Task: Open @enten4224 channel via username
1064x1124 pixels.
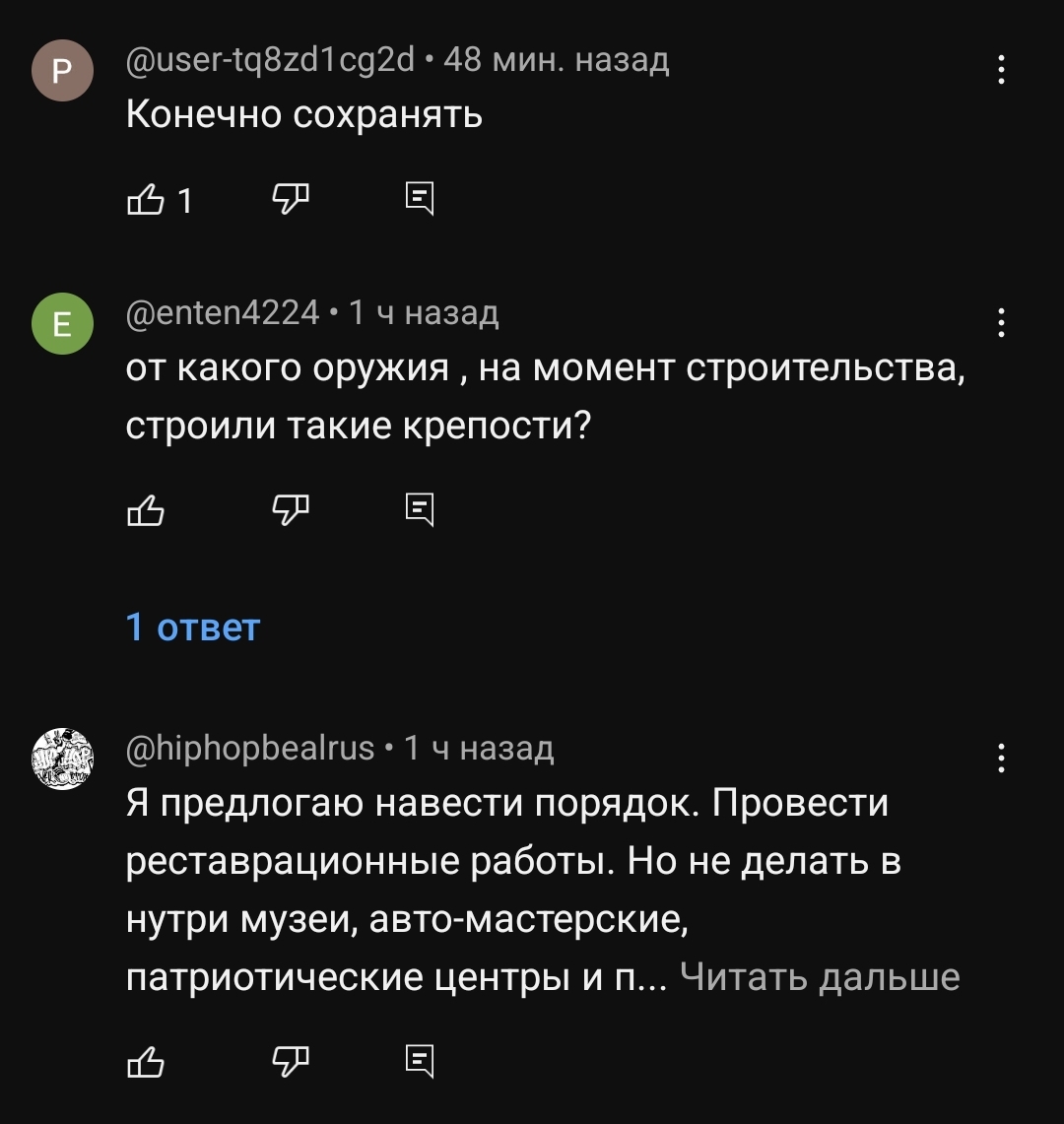Action: pyautogui.click(x=223, y=313)
